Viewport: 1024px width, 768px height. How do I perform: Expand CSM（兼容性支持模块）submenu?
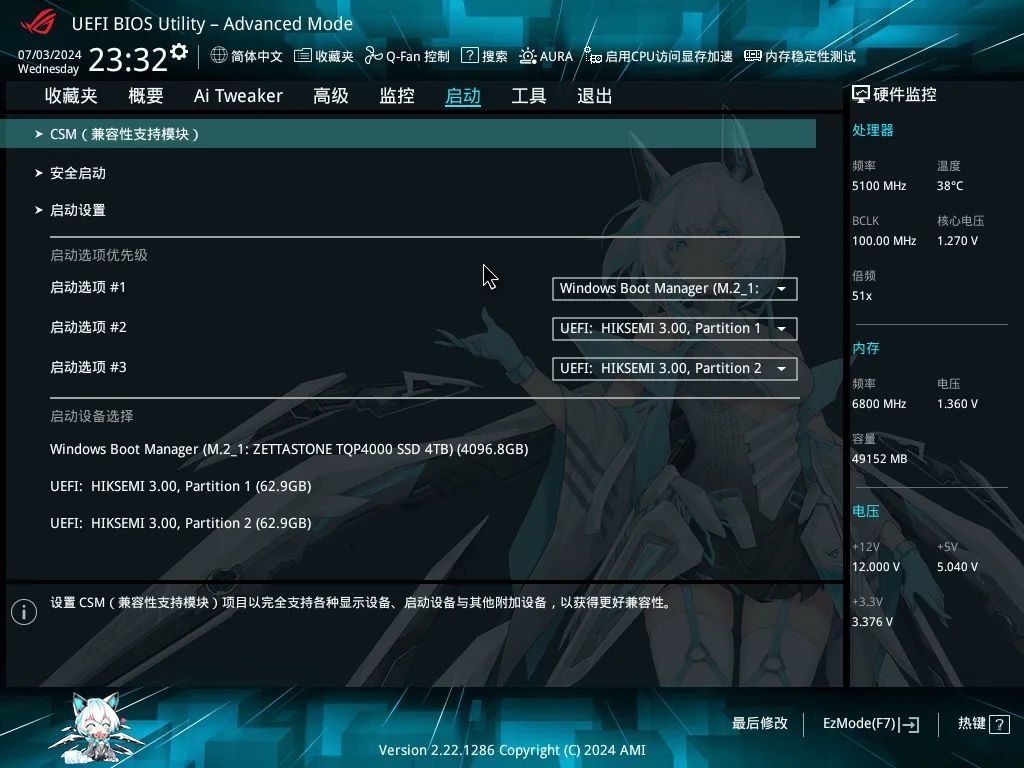pyautogui.click(x=408, y=134)
